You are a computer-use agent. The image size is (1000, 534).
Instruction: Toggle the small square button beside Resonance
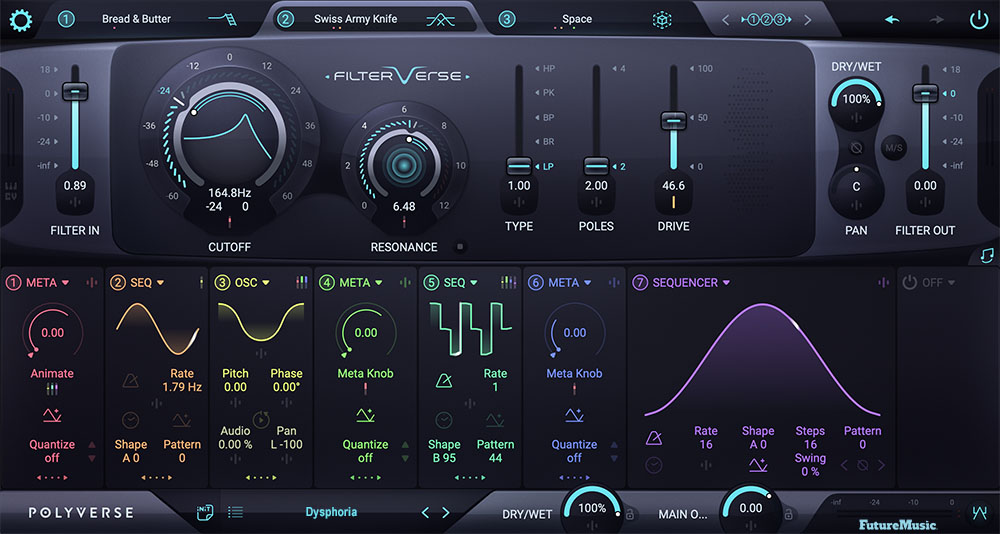(x=460, y=247)
